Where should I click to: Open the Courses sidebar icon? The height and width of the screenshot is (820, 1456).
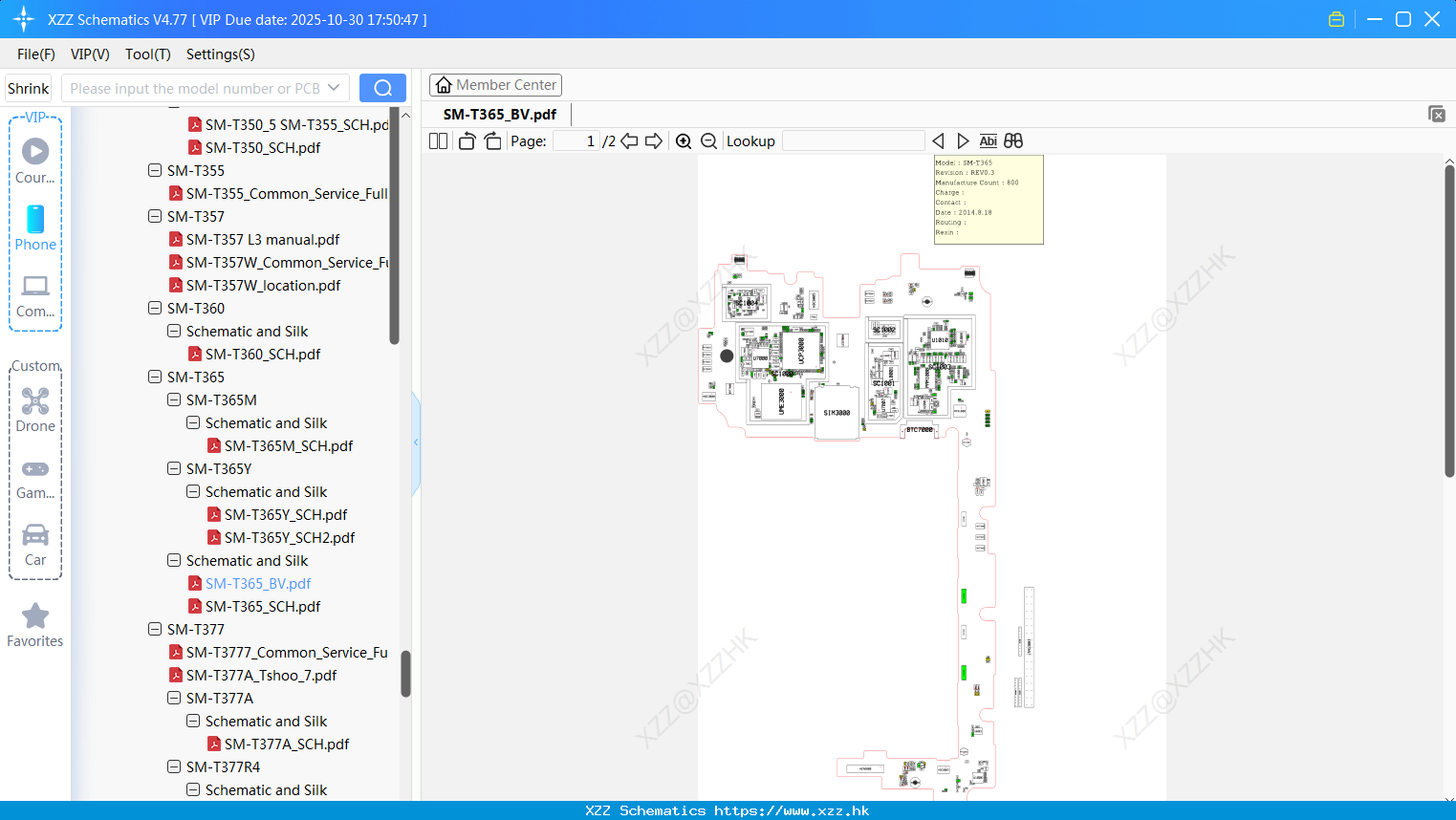(35, 161)
